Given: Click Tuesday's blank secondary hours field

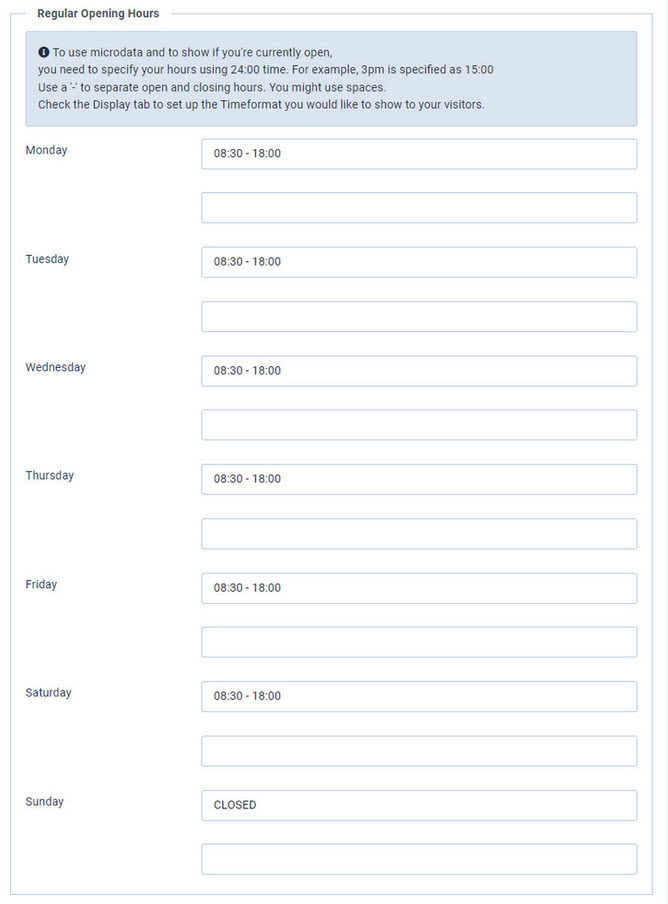Looking at the screenshot, I should 418,316.
